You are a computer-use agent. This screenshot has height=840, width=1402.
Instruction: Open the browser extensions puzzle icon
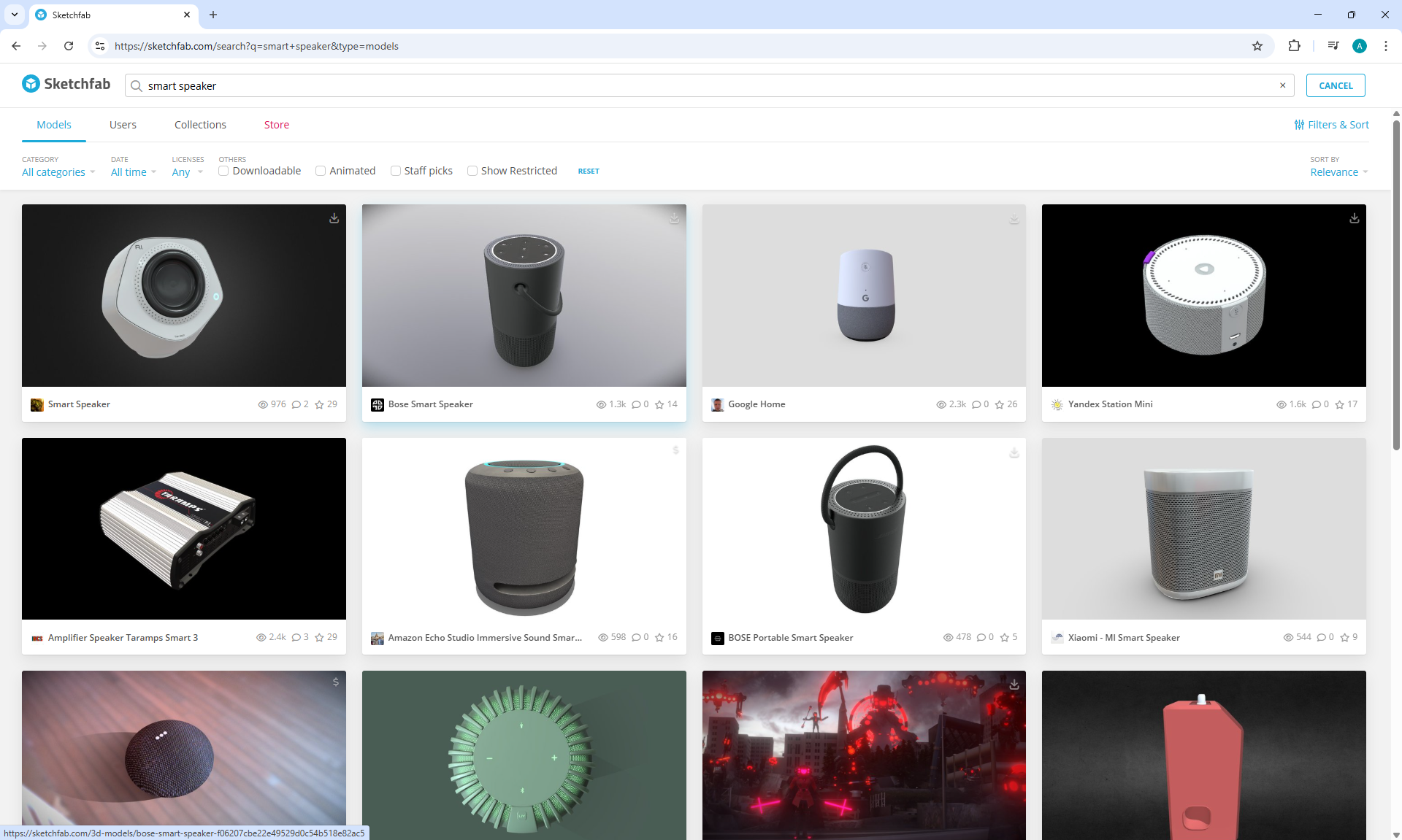1294,46
